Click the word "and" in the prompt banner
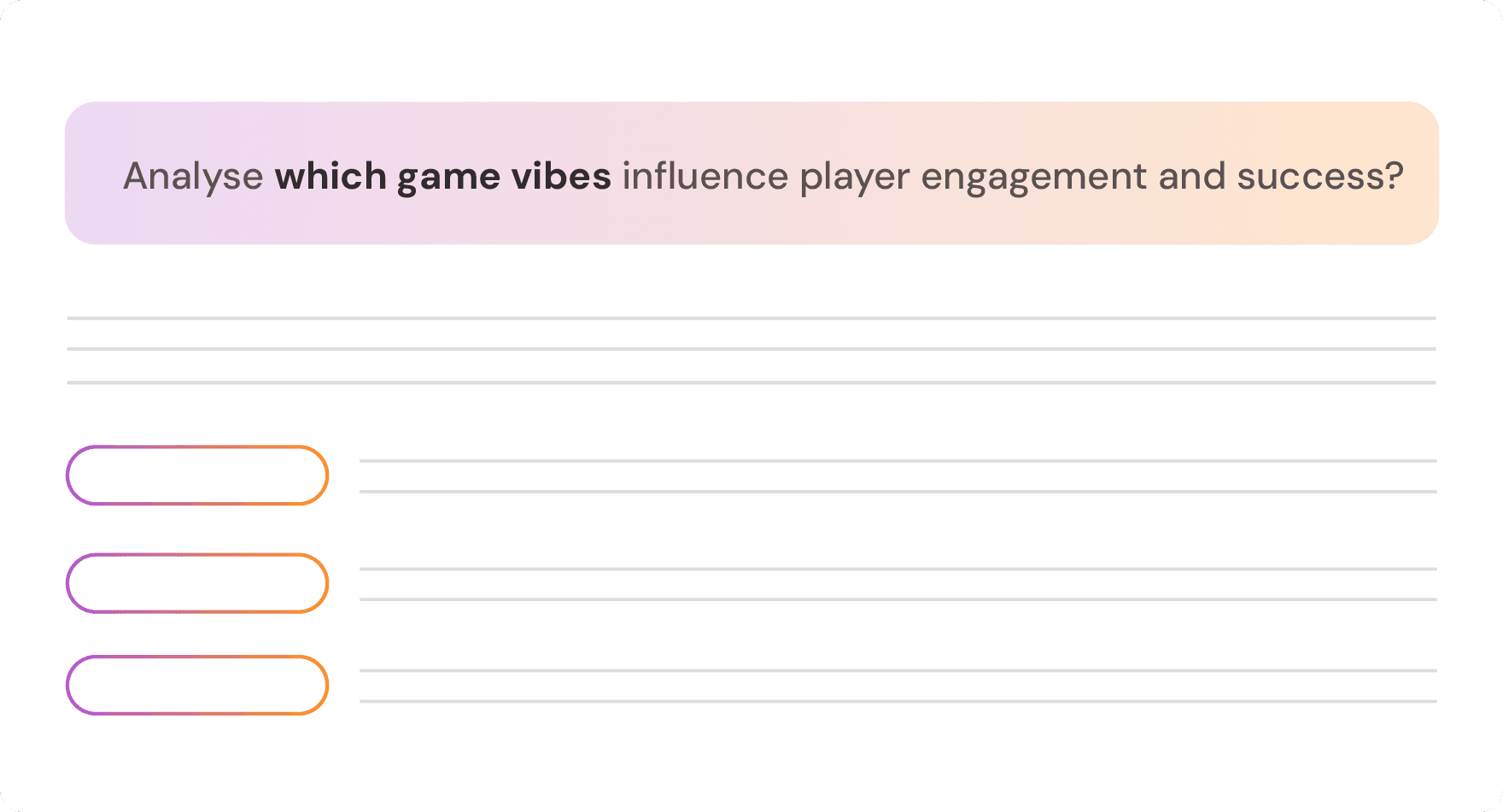The image size is (1503, 812). tap(1192, 177)
